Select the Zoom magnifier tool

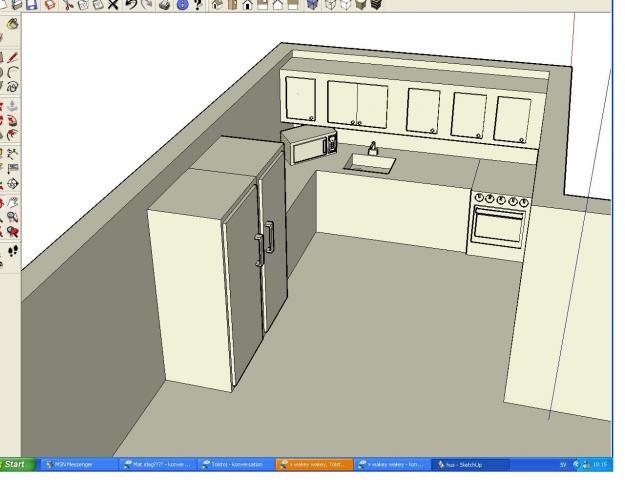click(13, 214)
